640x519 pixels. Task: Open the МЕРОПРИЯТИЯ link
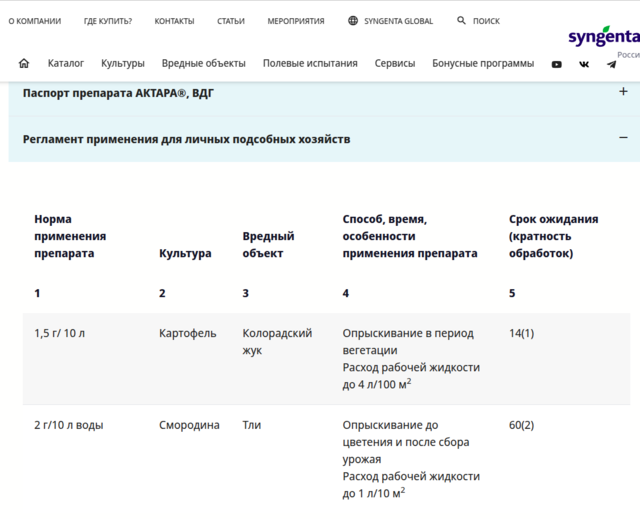pyautogui.click(x=296, y=21)
